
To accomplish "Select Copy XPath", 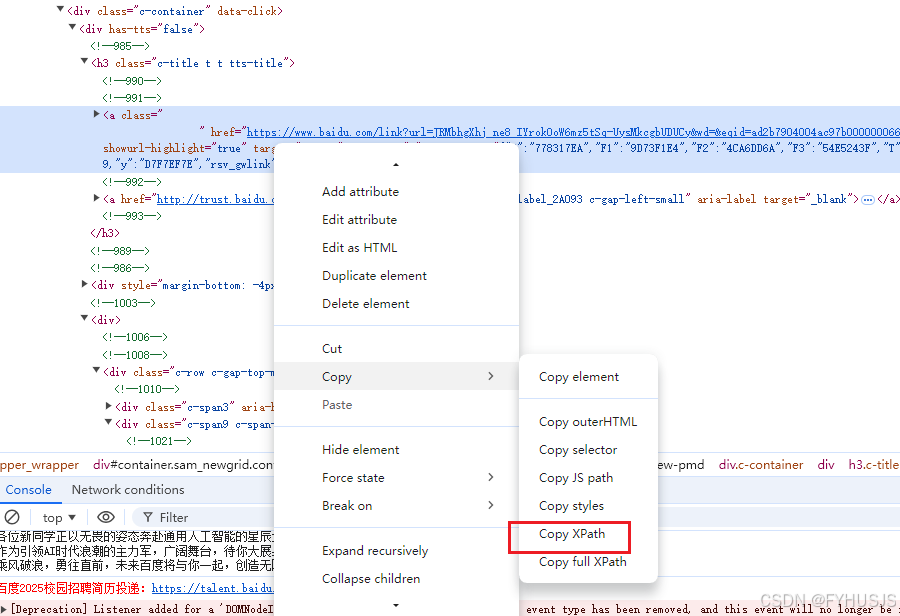I will (588, 534).
